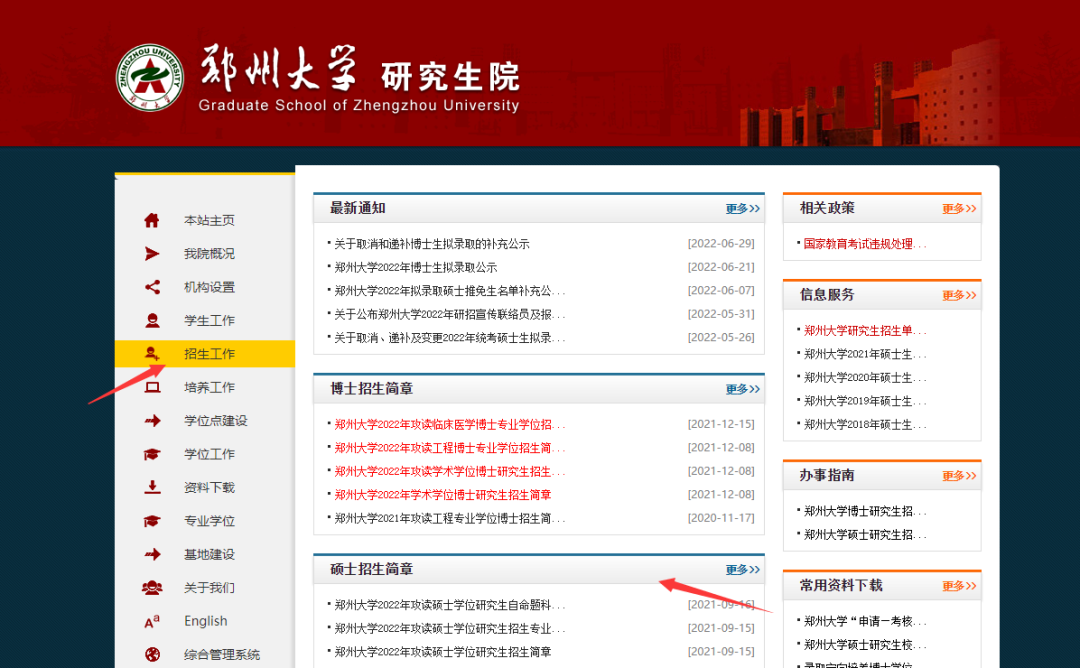The width and height of the screenshot is (1080, 668).
Task: Open notice 郑州大学2022年博士生拟录取公示
Action: tap(415, 267)
